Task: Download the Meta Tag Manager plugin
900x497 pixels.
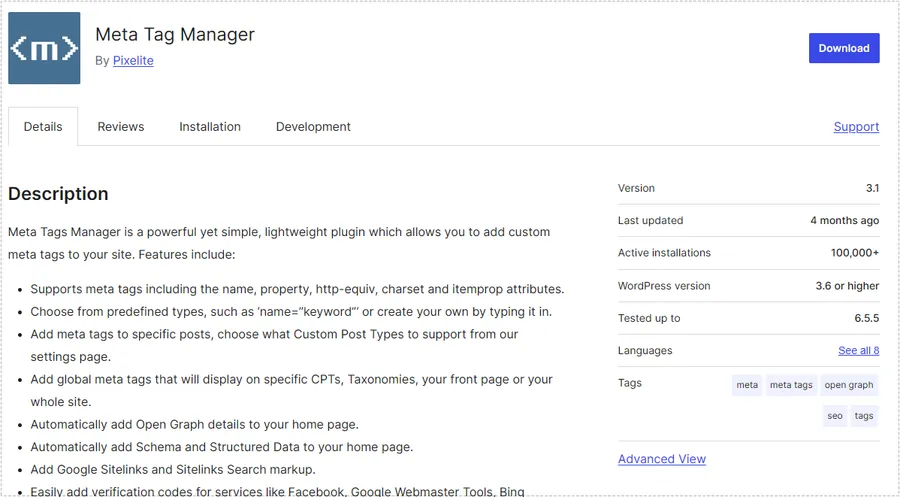Action: coord(844,48)
